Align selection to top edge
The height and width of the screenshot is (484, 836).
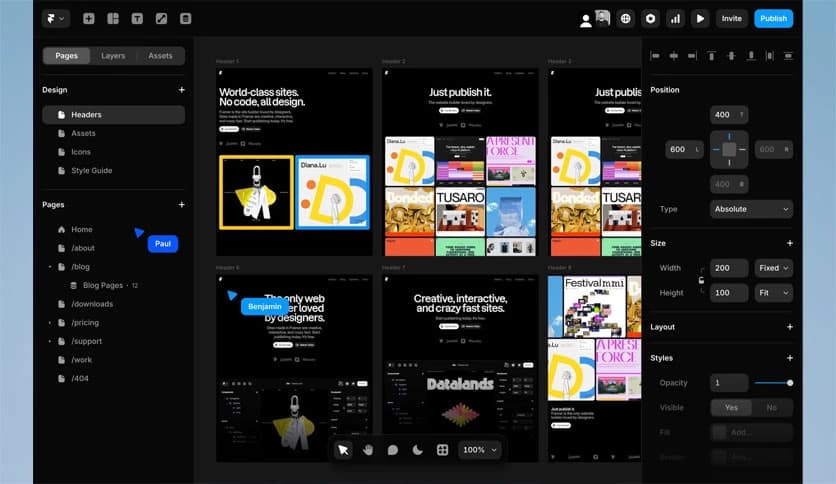[711, 55]
